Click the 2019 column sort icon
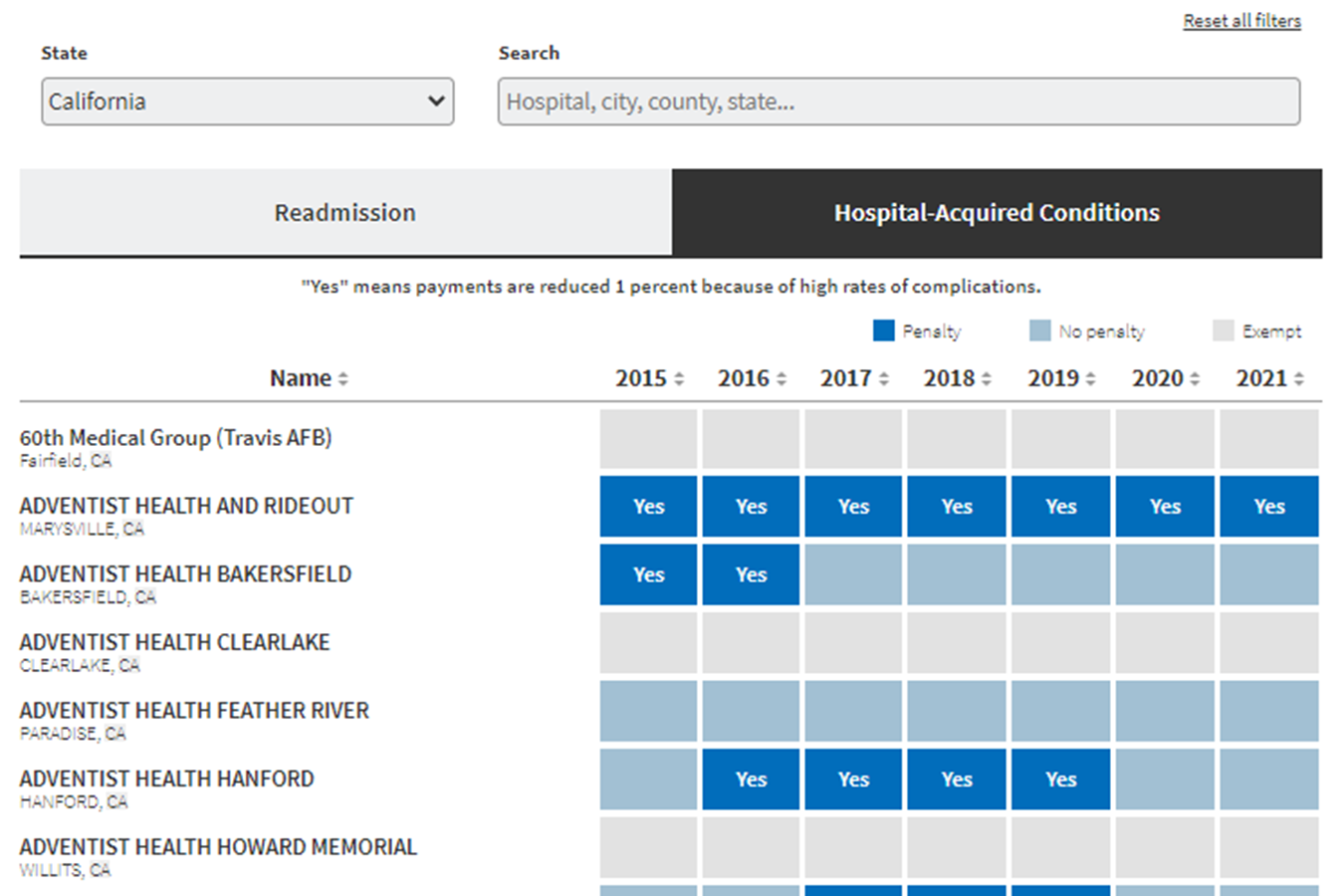This screenshot has width=1344, height=896. 1090,379
